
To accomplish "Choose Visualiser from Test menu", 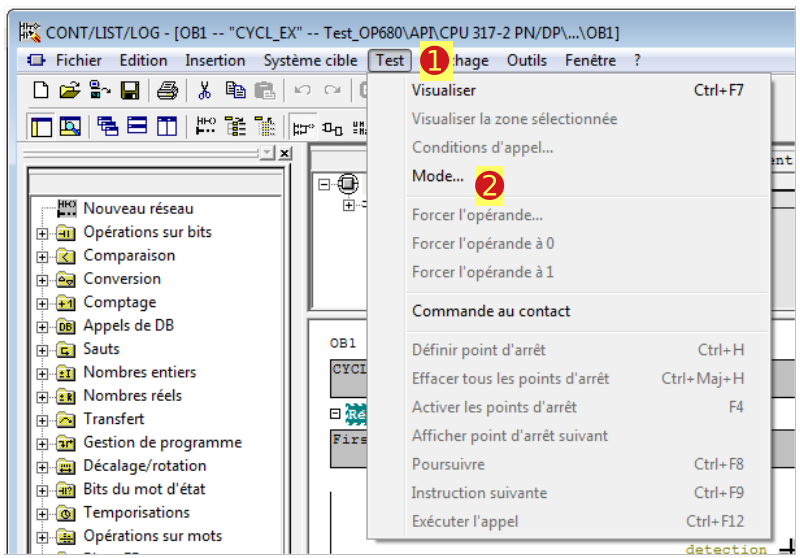I will [578, 90].
